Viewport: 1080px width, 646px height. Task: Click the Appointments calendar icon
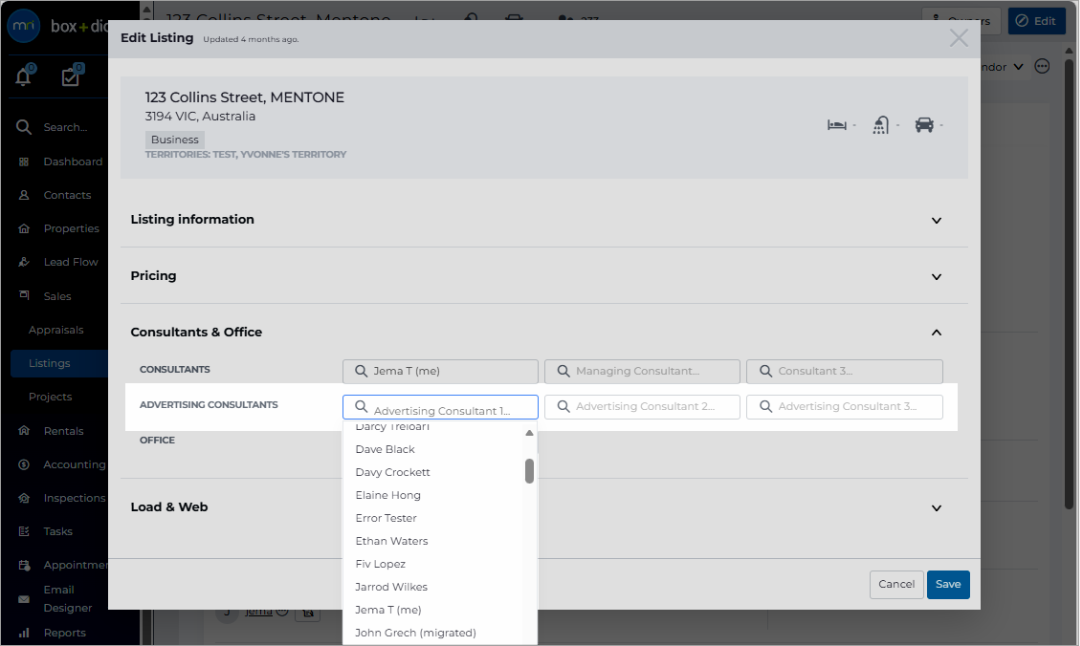click(24, 565)
